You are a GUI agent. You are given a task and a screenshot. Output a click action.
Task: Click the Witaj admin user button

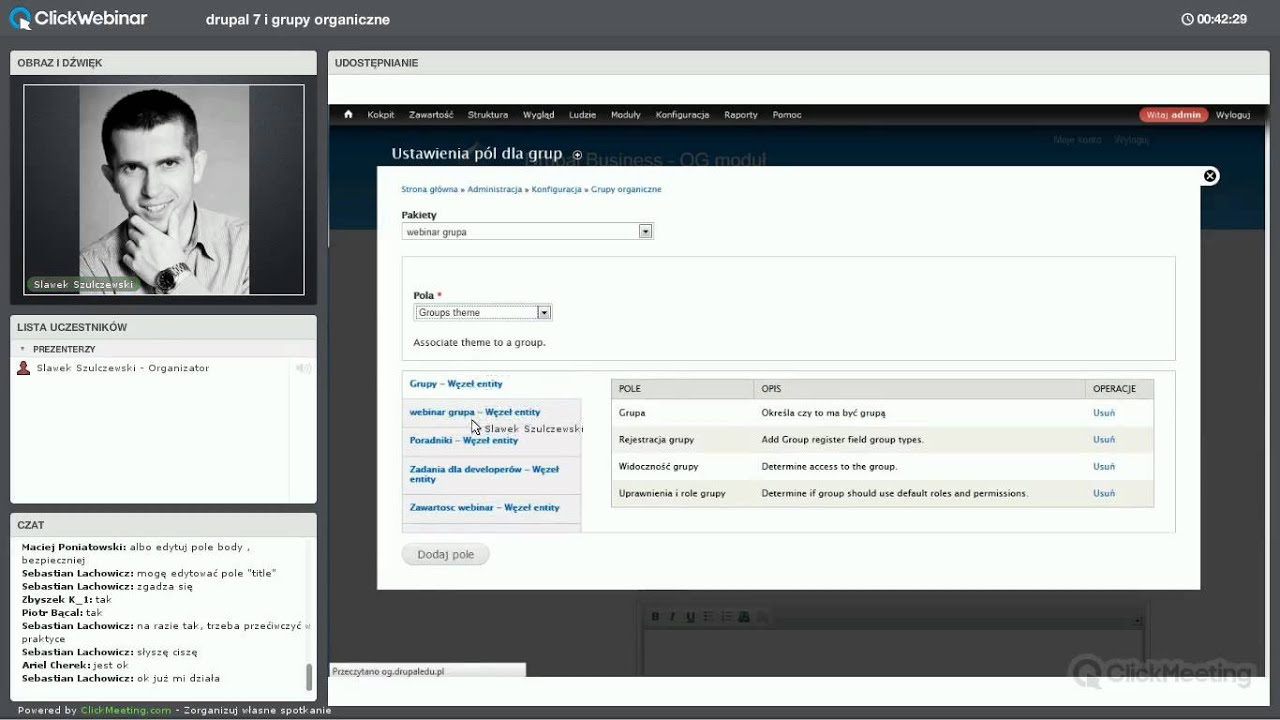coord(1173,115)
